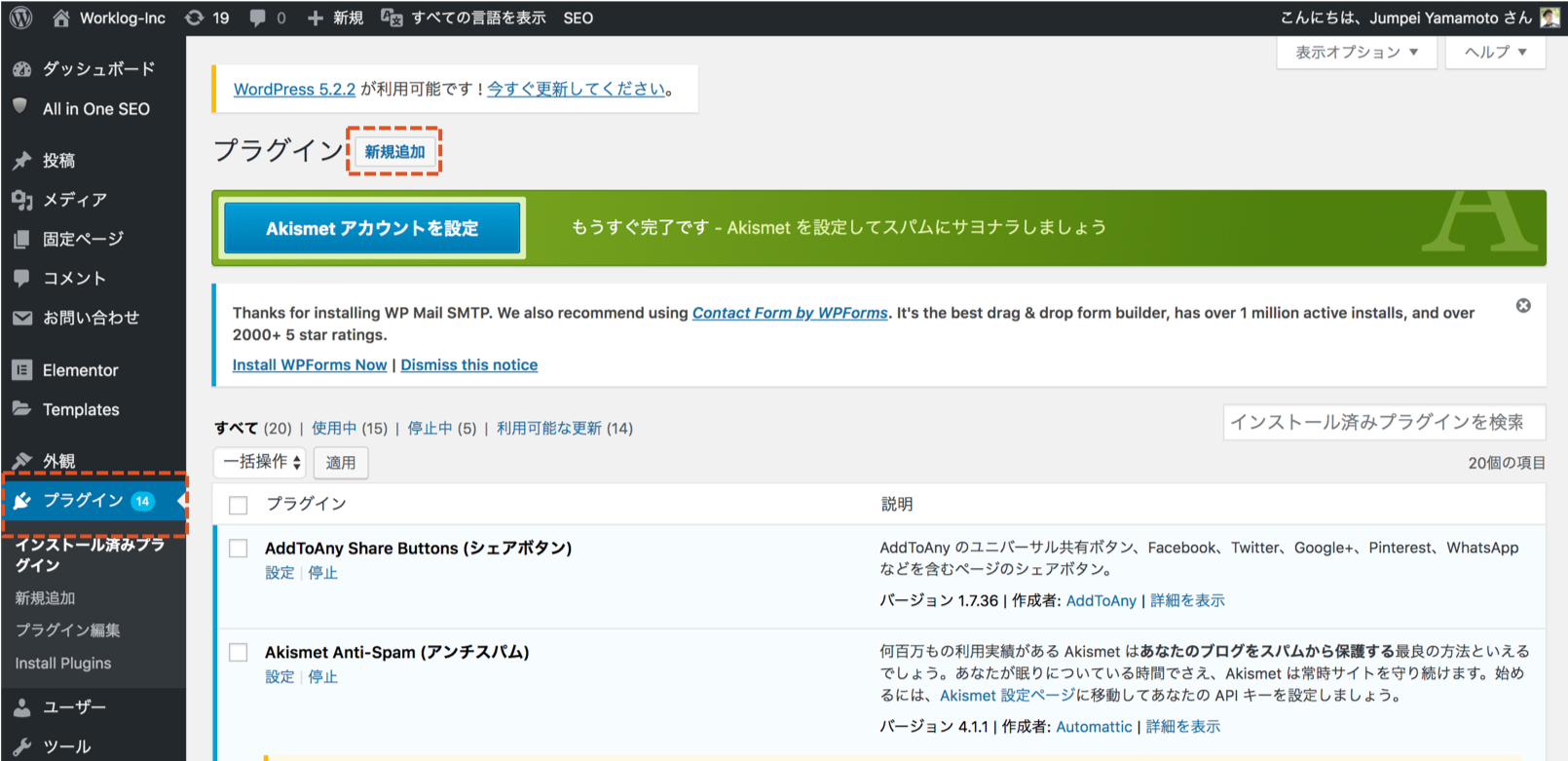
Task: Open メディア library from sidebar
Action: [x=74, y=200]
